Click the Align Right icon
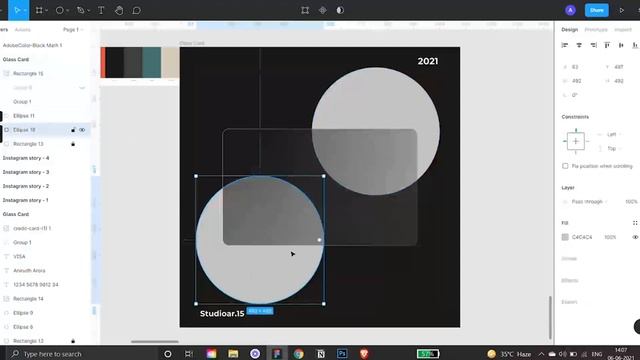Image resolution: width=640 pixels, height=360 pixels. [x=593, y=45]
